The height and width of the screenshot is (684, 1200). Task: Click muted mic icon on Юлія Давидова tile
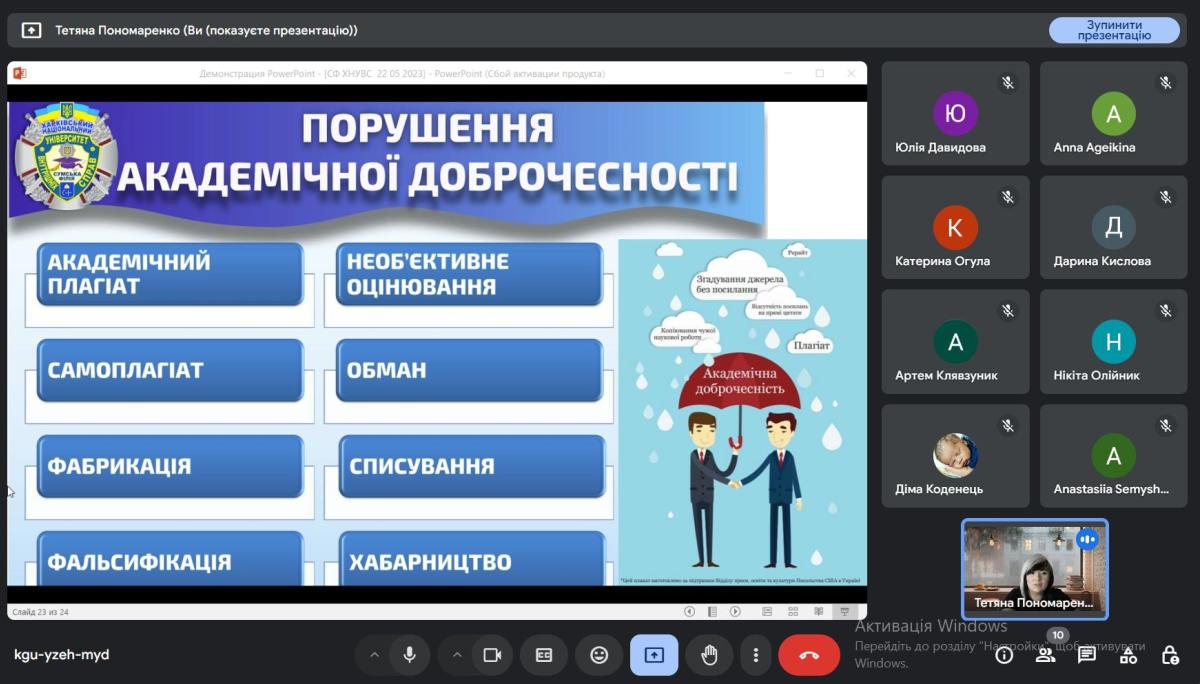tap(1008, 83)
